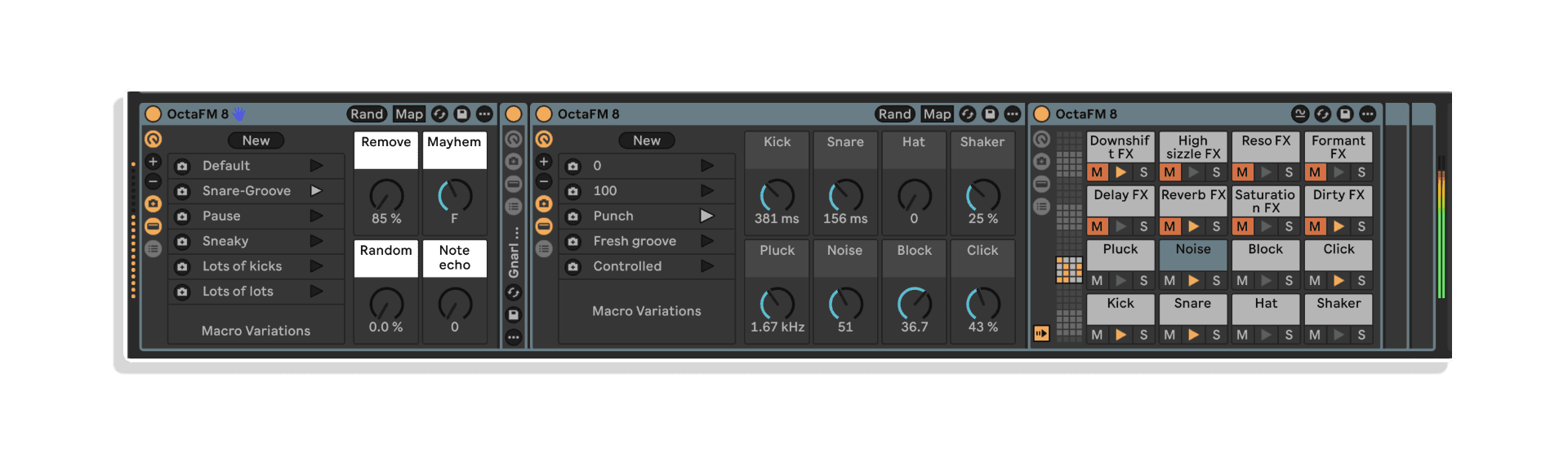Select the Saturation FX drum pad
This screenshot has width=1568, height=450.
[1265, 201]
